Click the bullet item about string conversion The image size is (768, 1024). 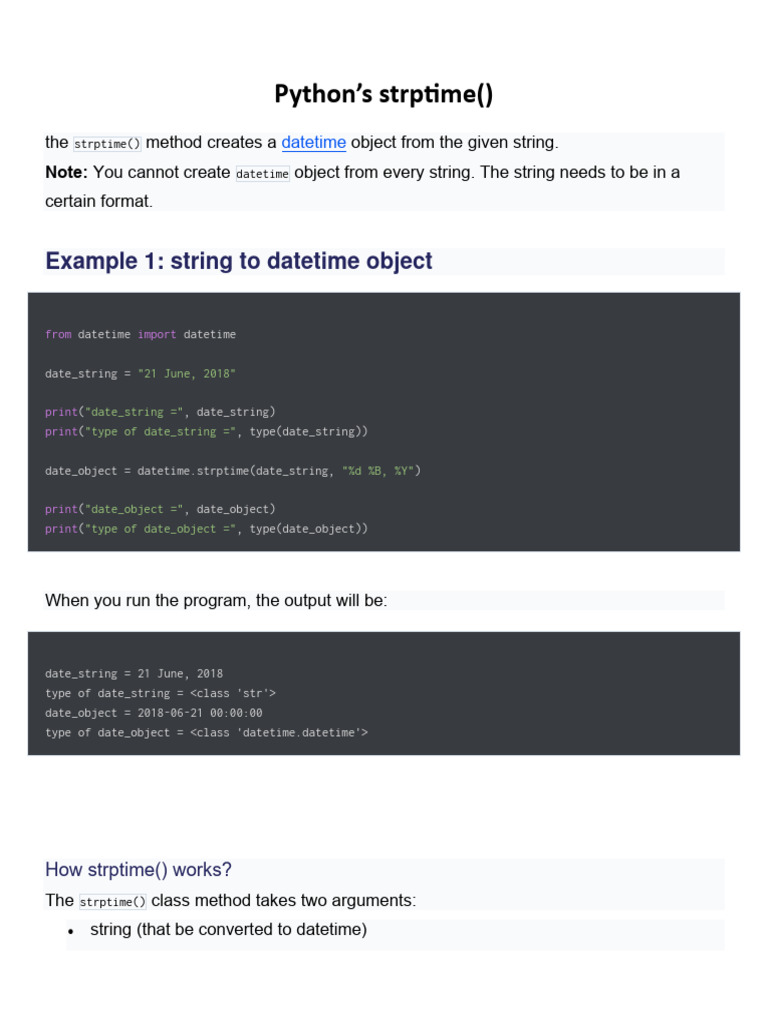point(228,929)
